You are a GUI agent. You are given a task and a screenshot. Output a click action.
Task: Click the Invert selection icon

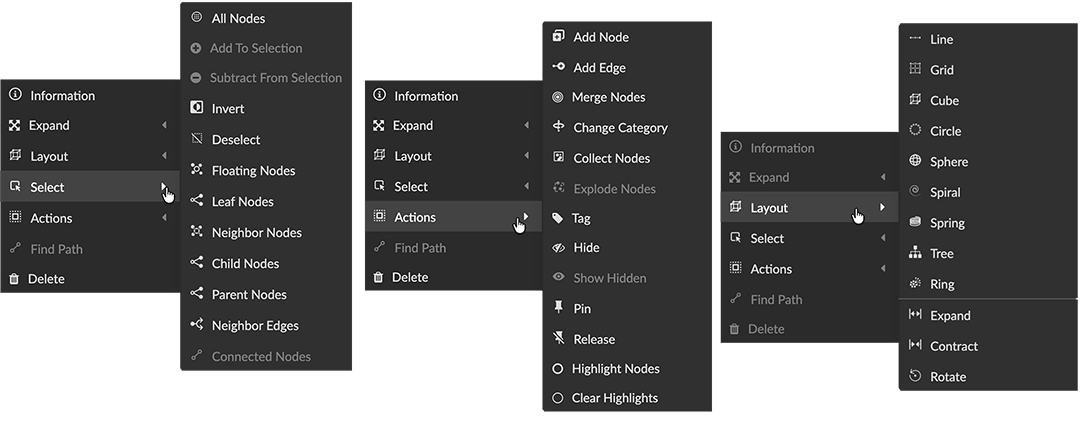coord(196,108)
